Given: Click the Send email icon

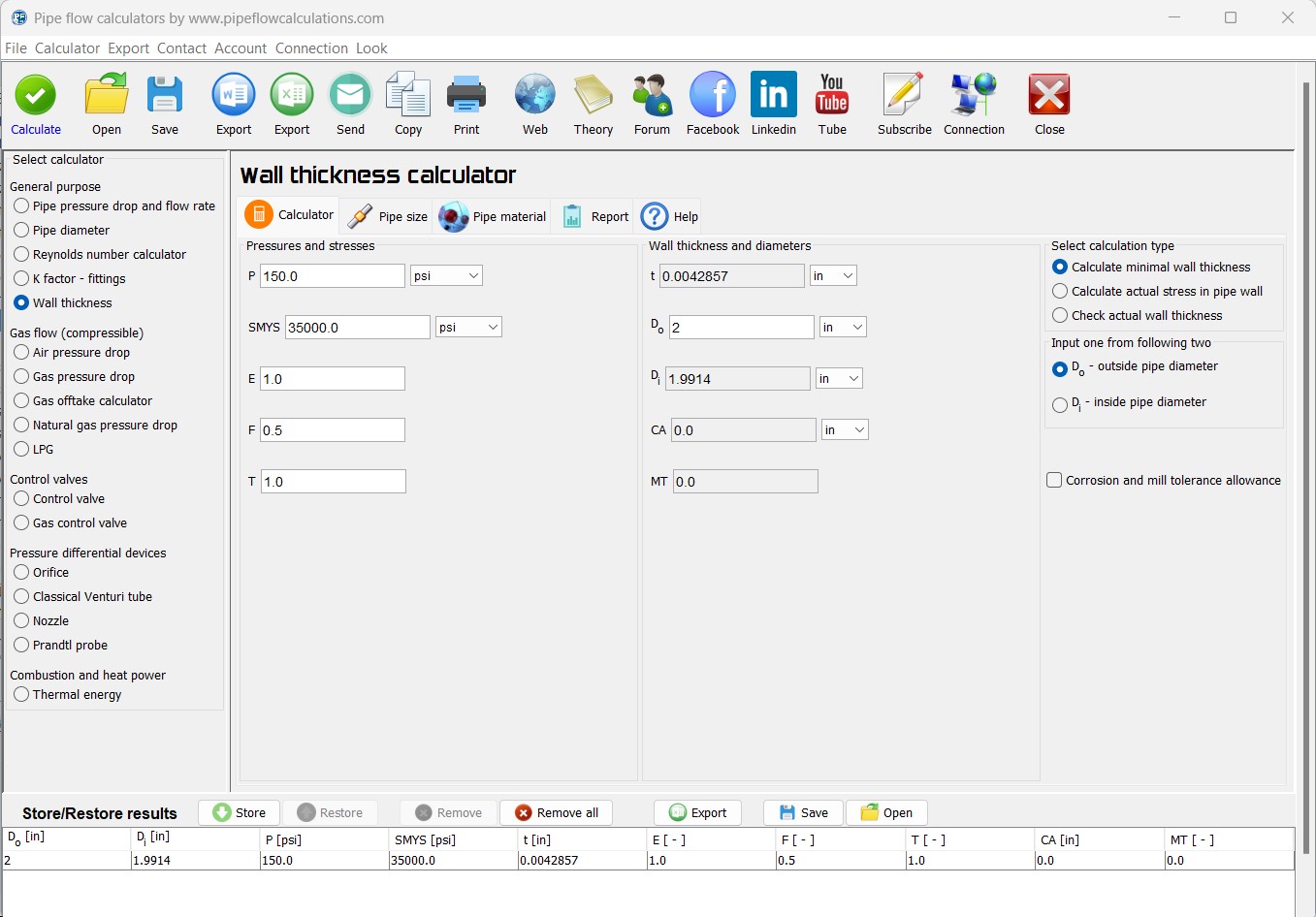Looking at the screenshot, I should click(350, 96).
